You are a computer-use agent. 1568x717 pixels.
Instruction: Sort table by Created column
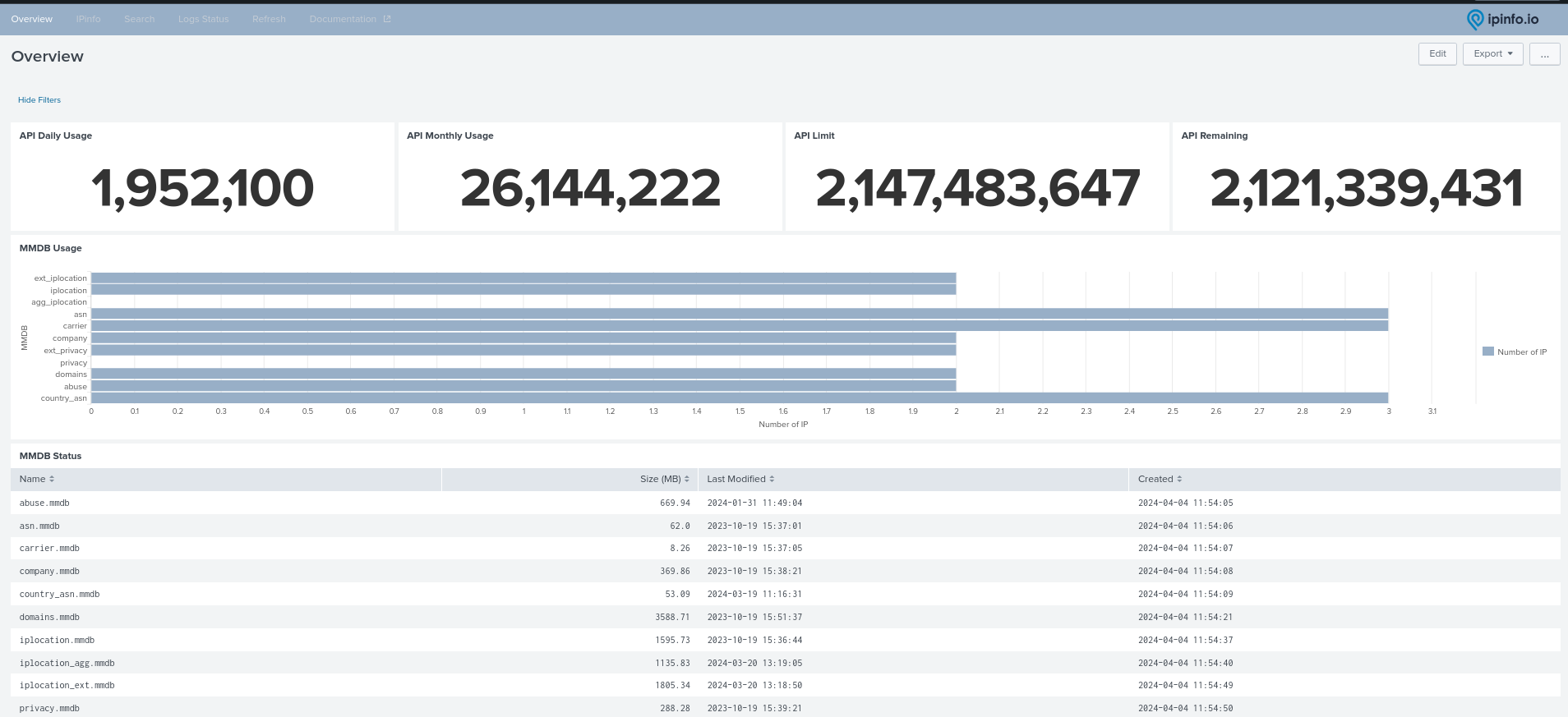pyautogui.click(x=1160, y=479)
